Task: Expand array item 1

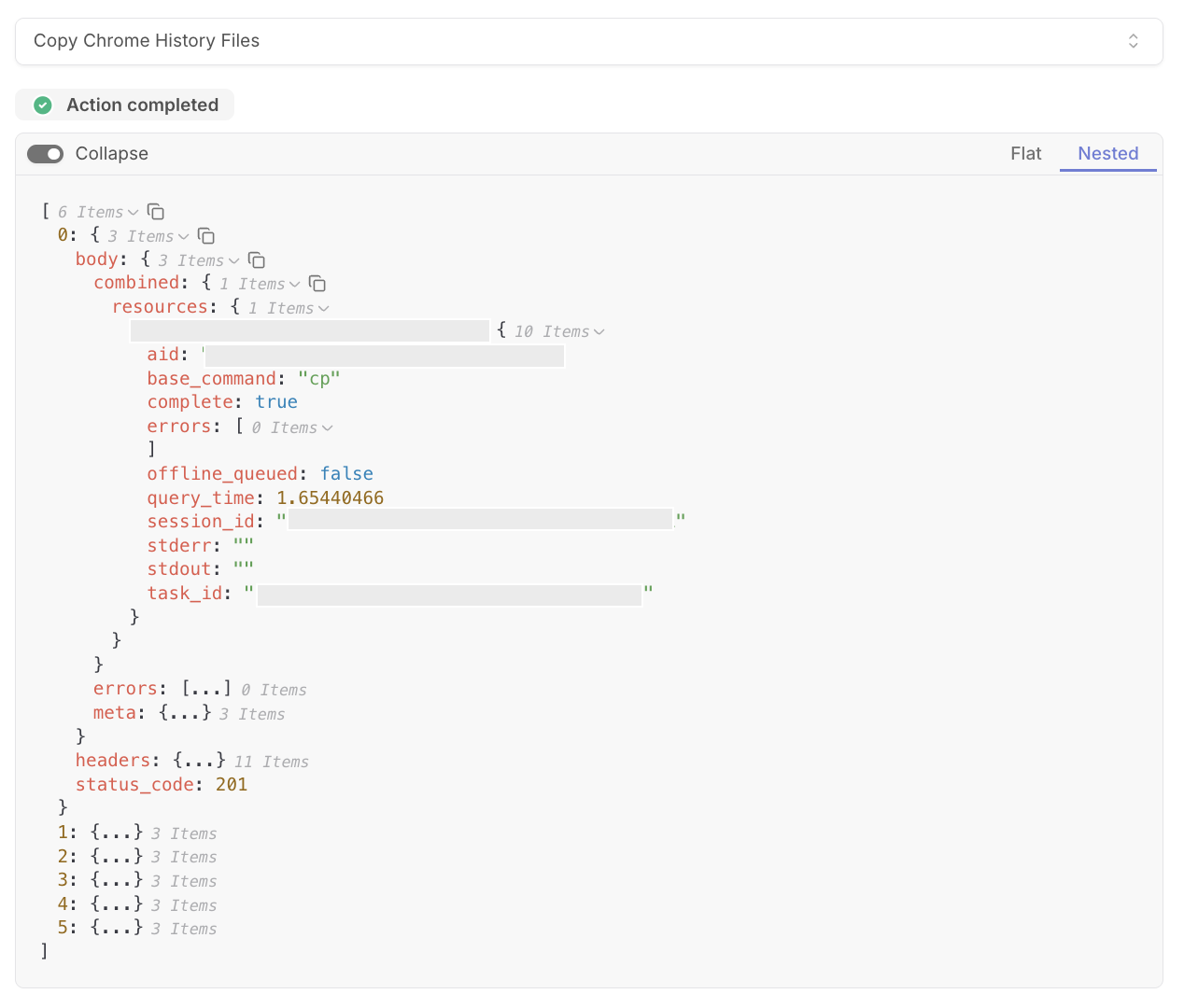Action: pyautogui.click(x=117, y=833)
